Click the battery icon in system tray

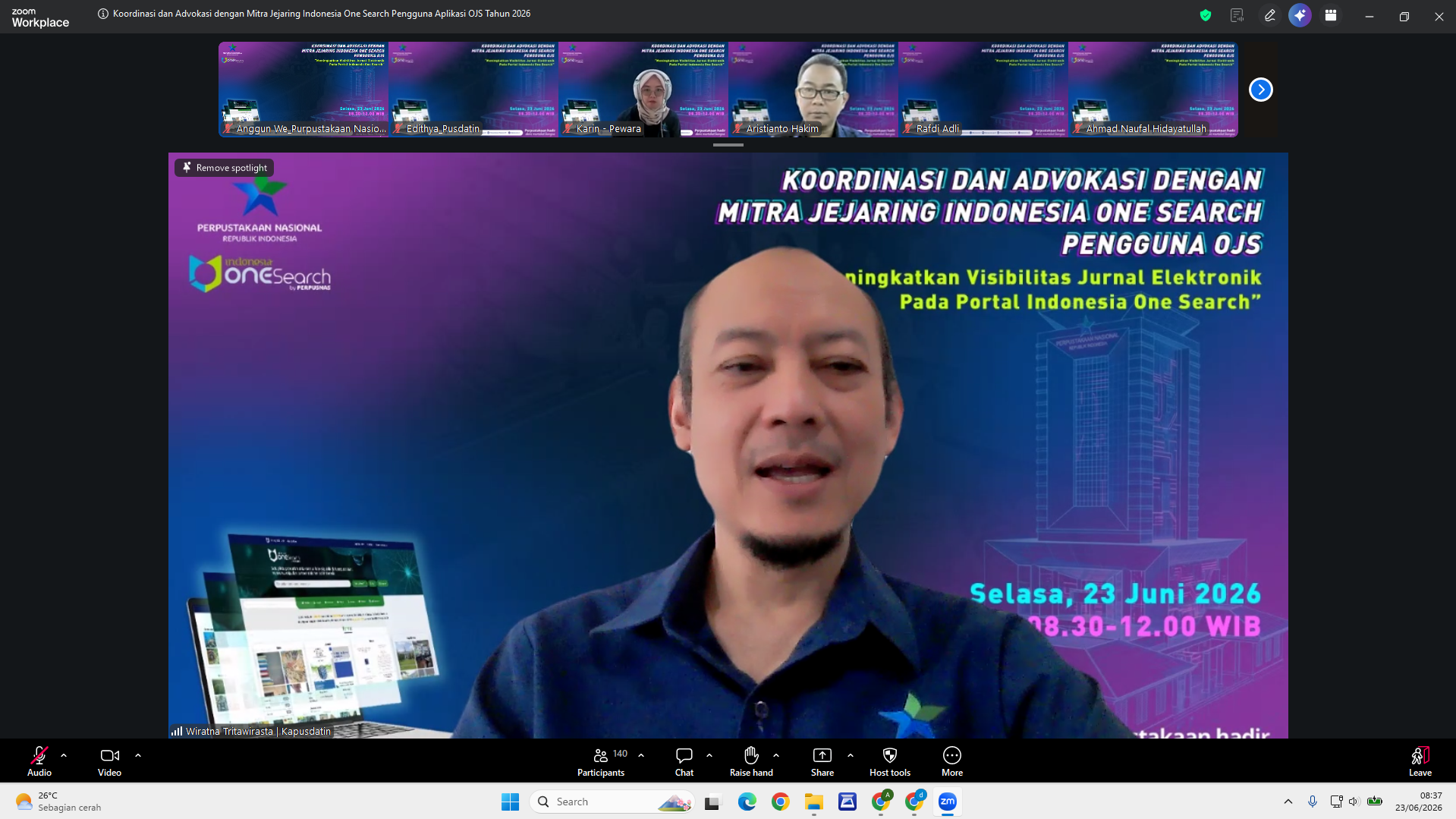click(x=1374, y=802)
